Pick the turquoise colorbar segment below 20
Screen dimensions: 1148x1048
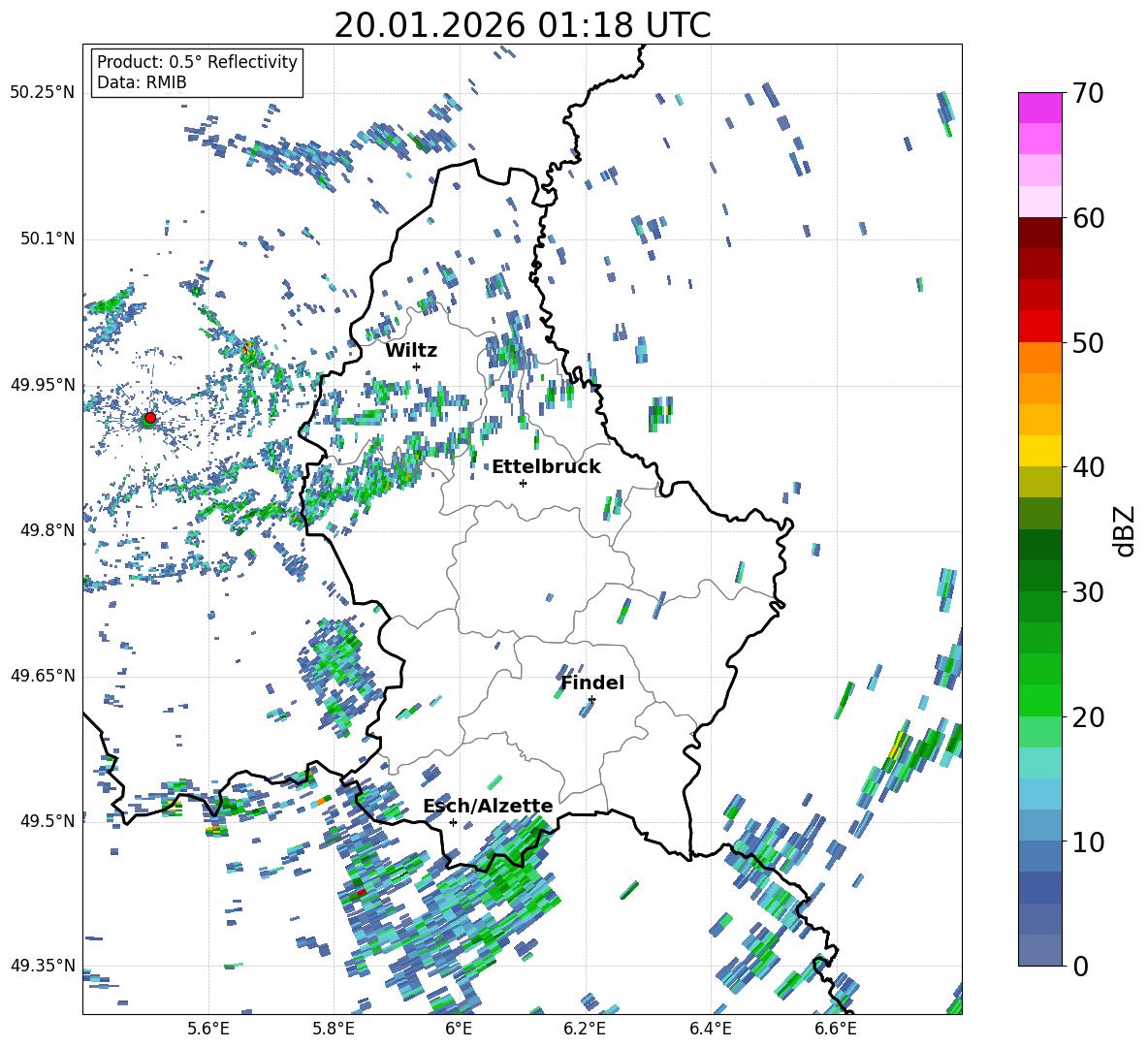coord(1039,763)
